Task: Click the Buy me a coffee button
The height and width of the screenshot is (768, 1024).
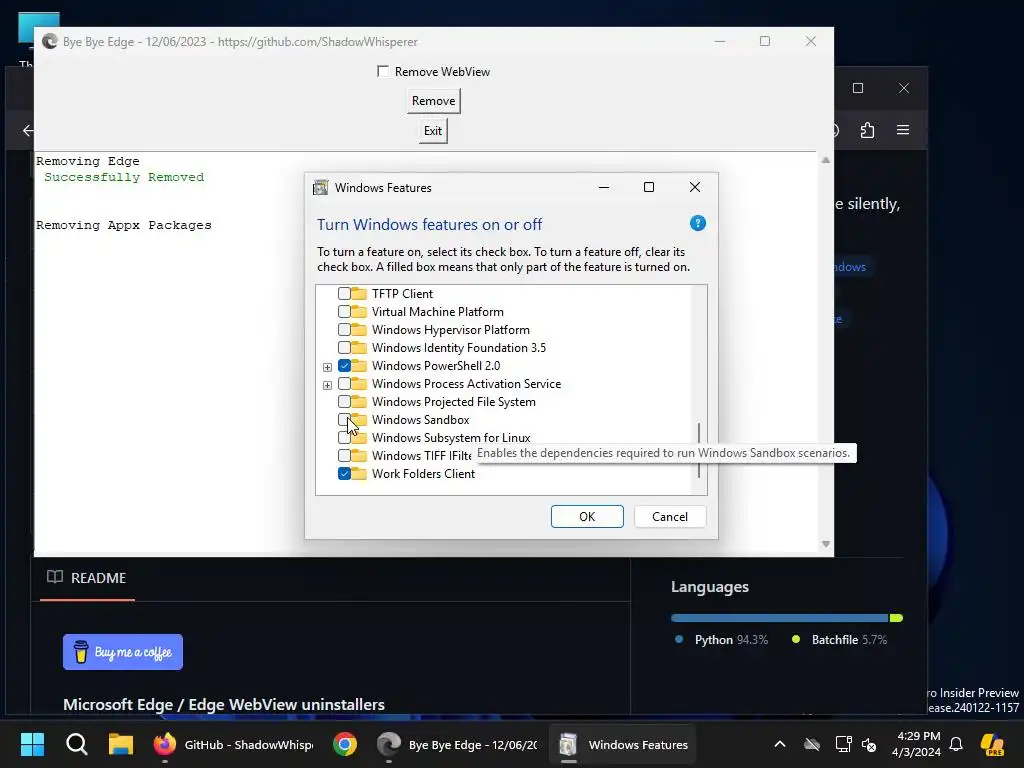Action: [123, 652]
